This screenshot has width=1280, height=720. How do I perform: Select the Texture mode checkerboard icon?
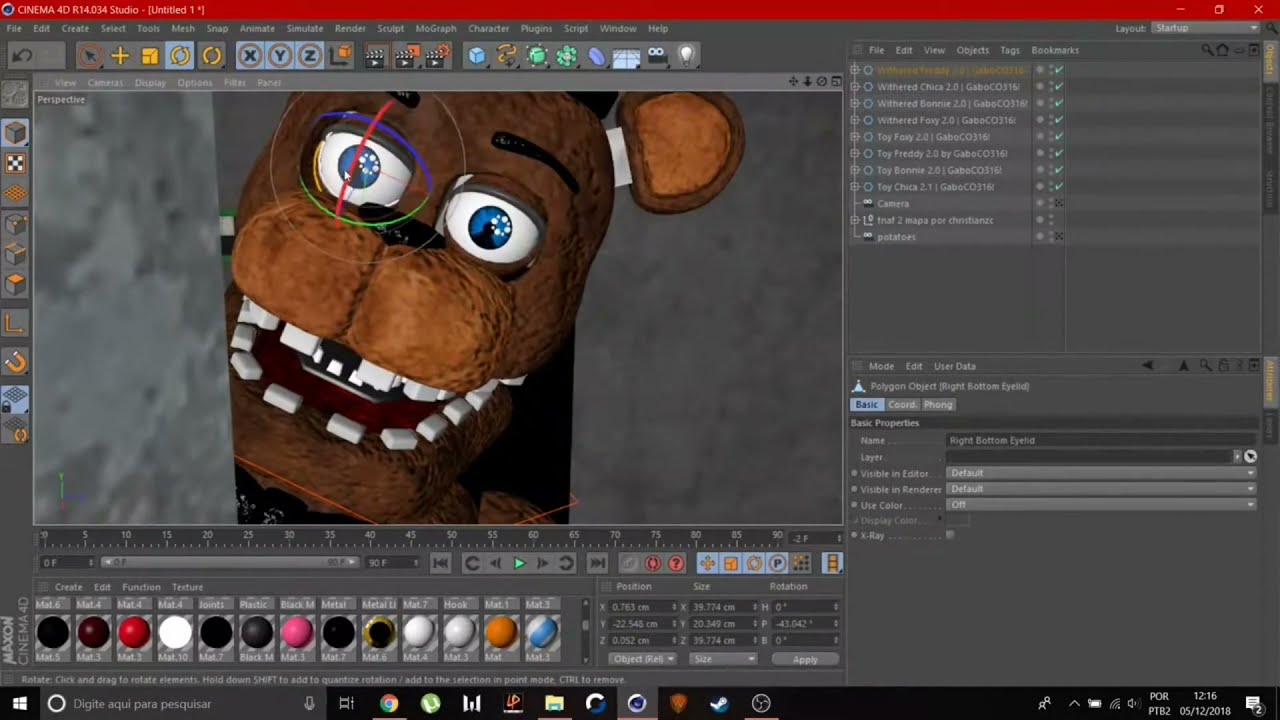pos(15,163)
